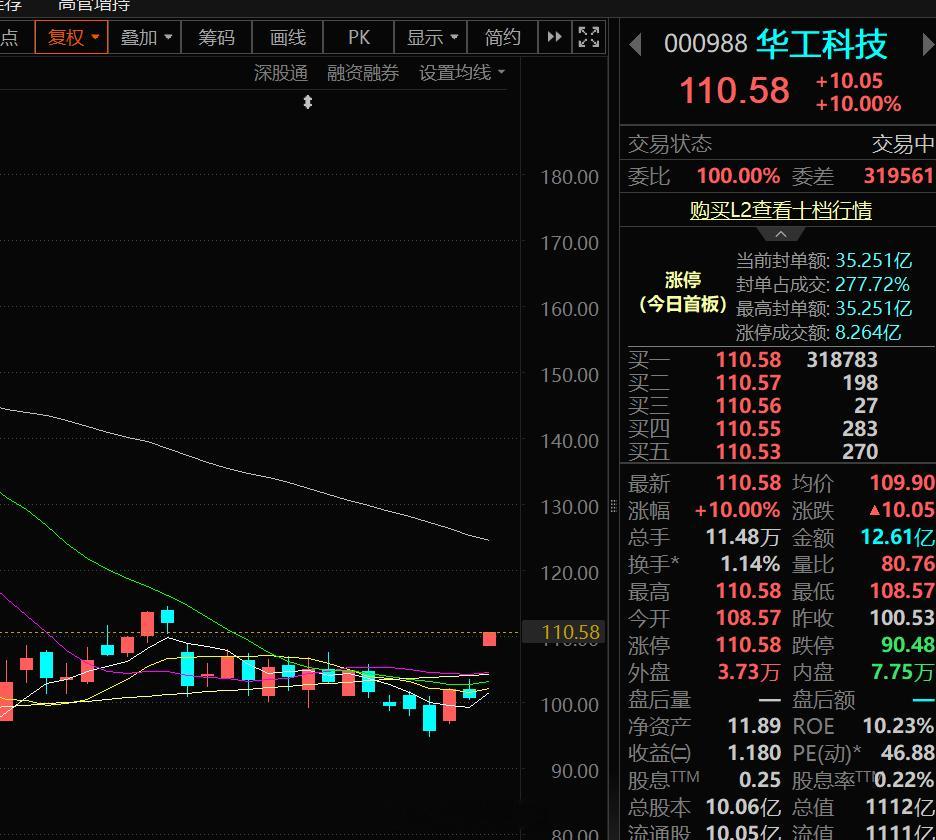
Task: Open the 设置均线 dropdown
Action: pyautogui.click(x=462, y=73)
